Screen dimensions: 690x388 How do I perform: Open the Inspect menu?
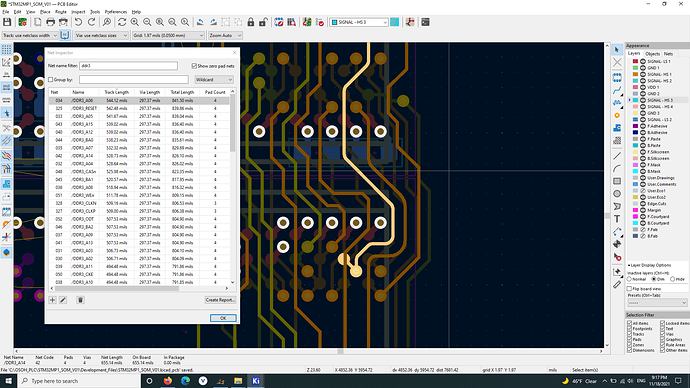[x=78, y=12]
